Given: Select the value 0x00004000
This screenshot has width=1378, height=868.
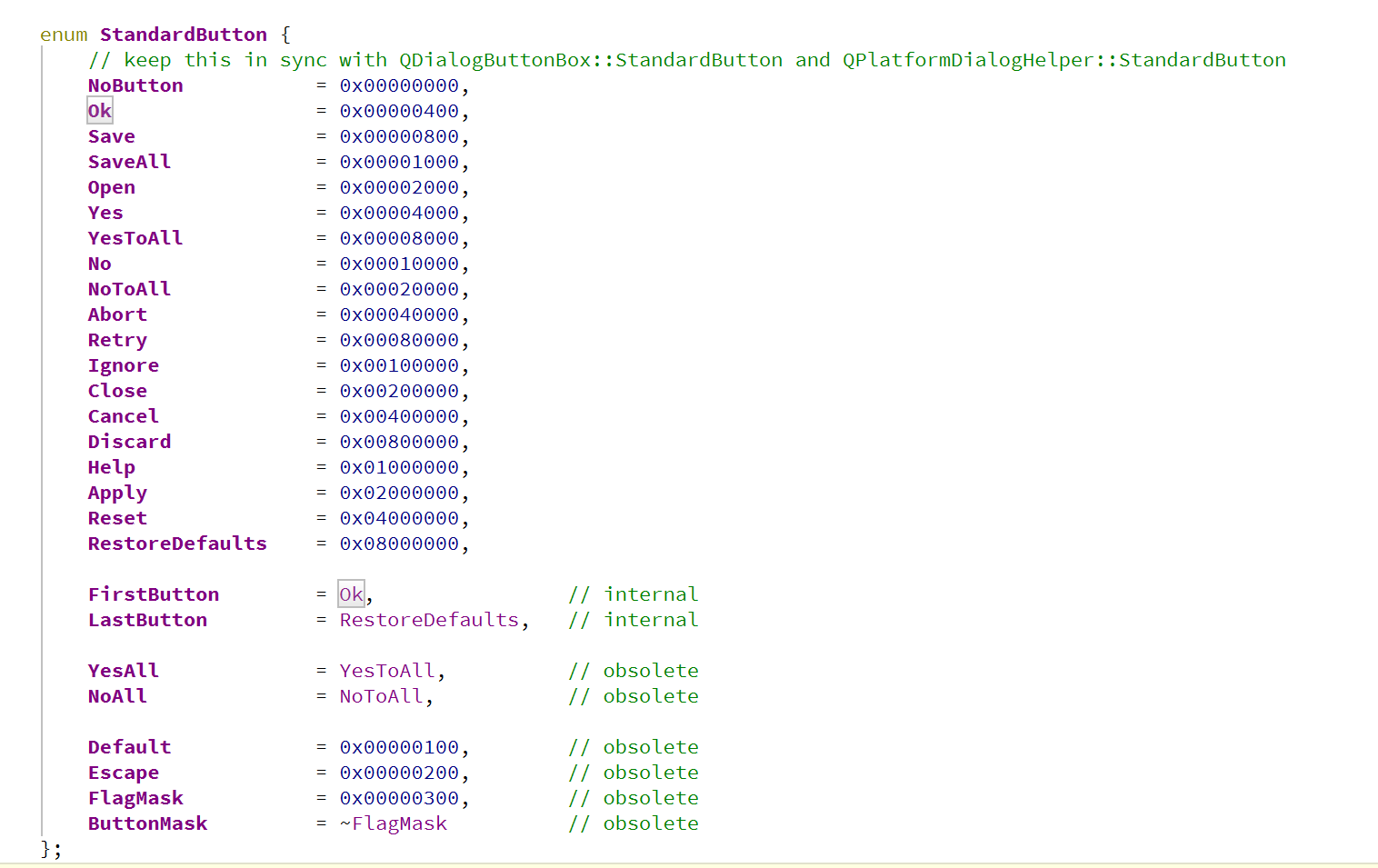Looking at the screenshot, I should pyautogui.click(x=400, y=213).
